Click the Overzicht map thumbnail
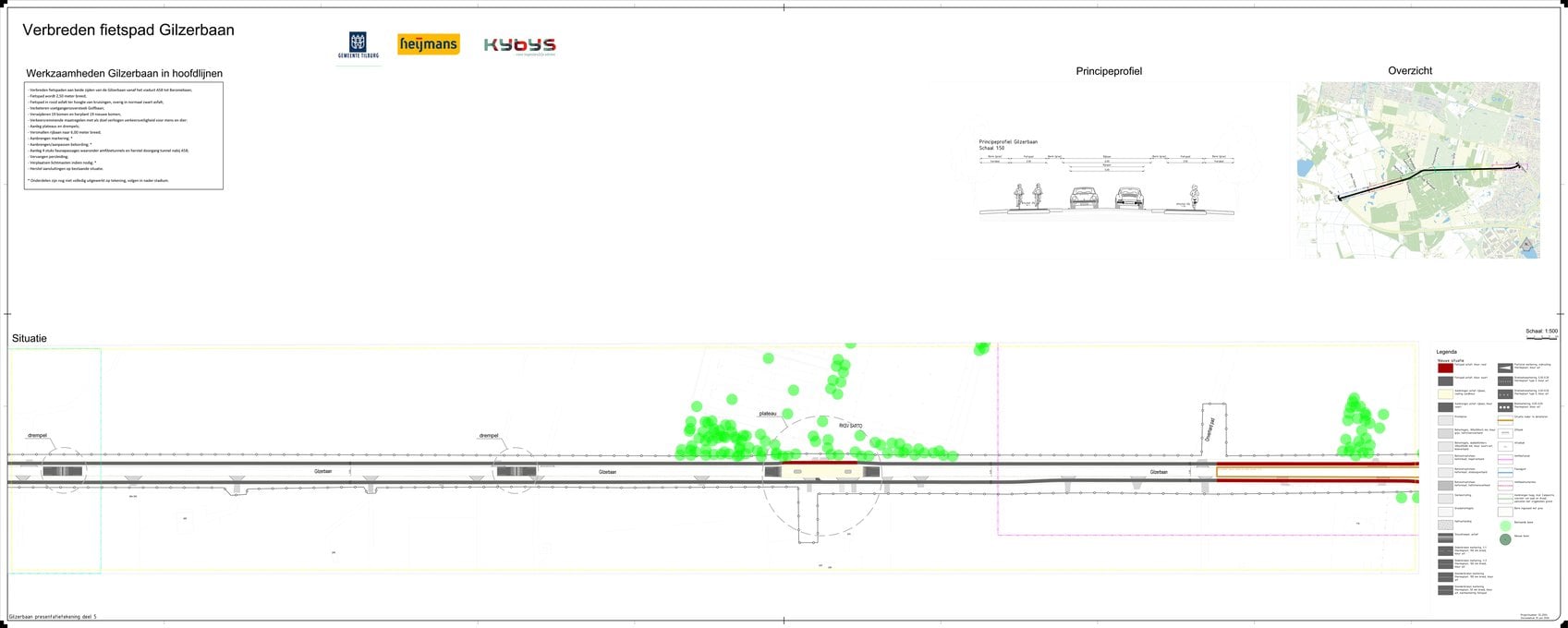 pos(1418,170)
